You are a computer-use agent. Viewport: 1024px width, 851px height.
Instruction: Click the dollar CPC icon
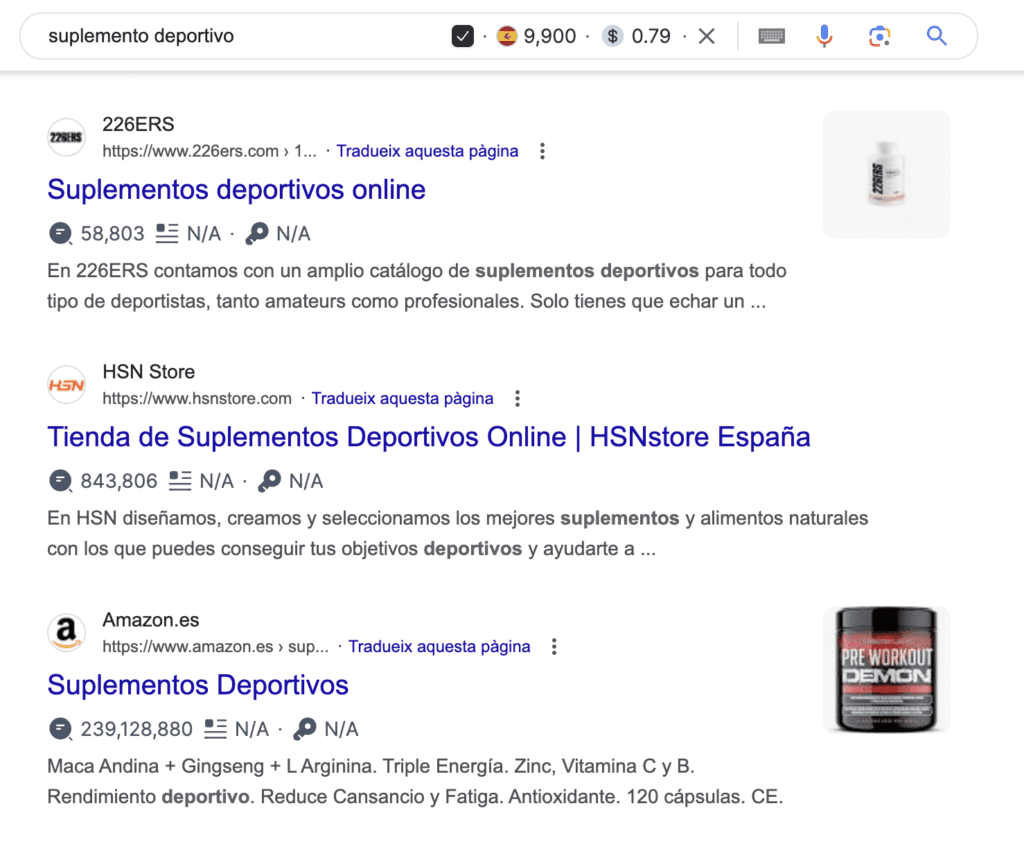coord(613,36)
